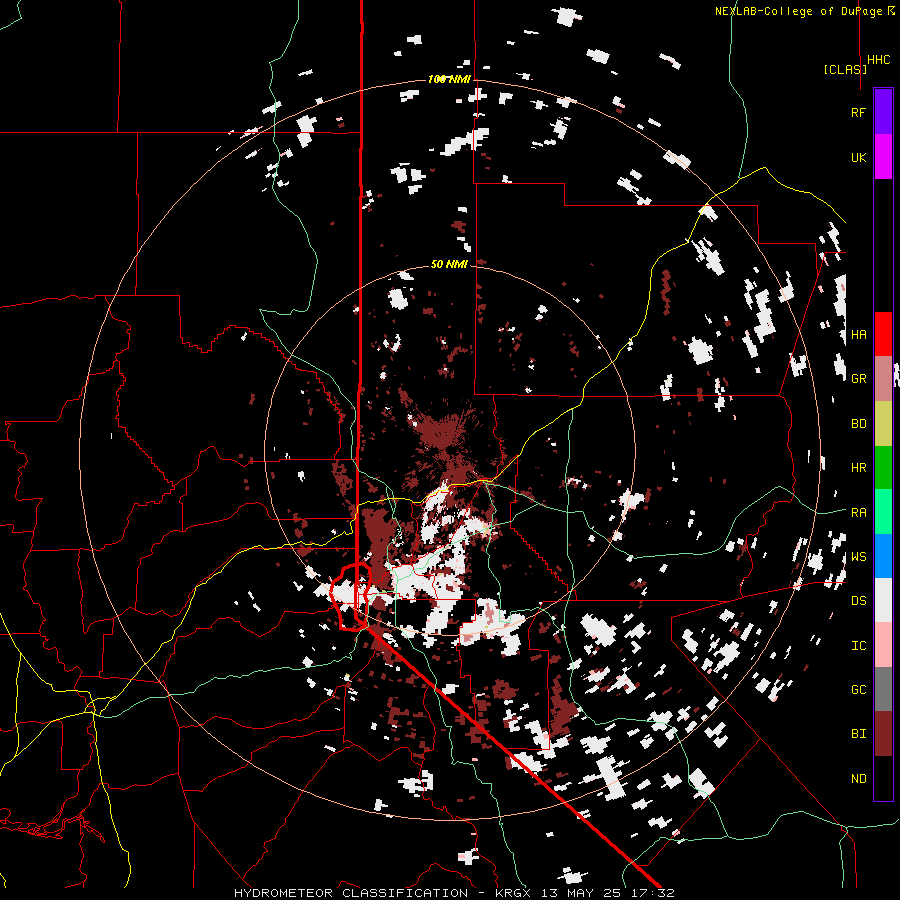
Task: Click the WS blue legend swatch
Action: click(883, 556)
